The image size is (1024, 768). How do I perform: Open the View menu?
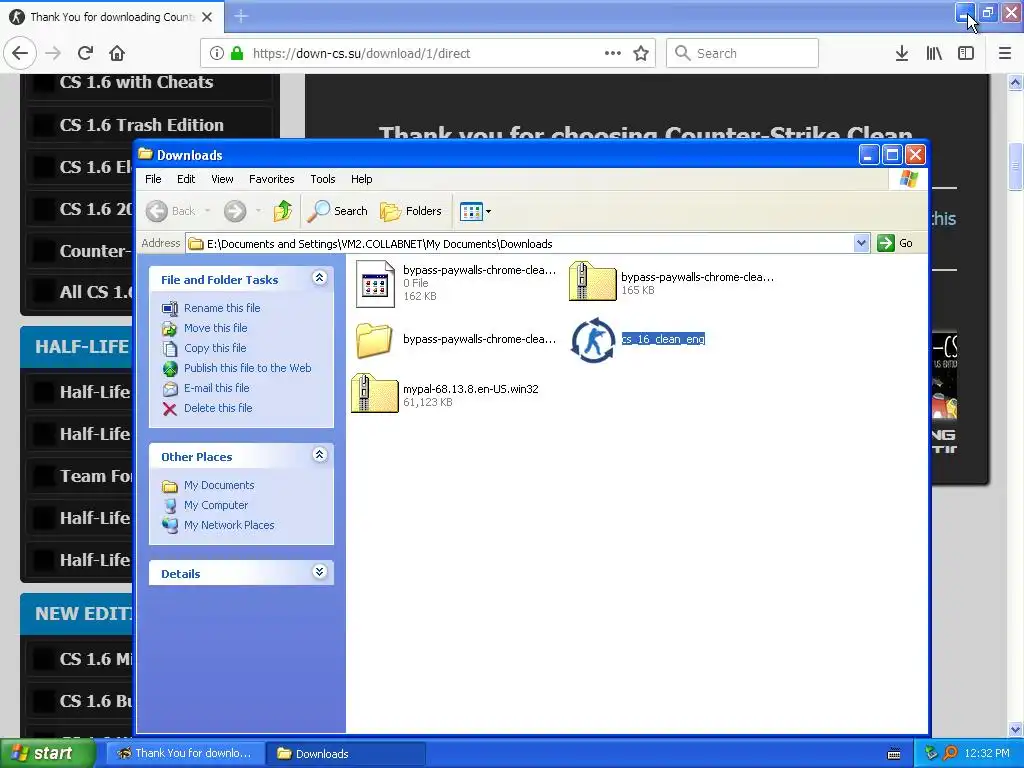point(222,179)
